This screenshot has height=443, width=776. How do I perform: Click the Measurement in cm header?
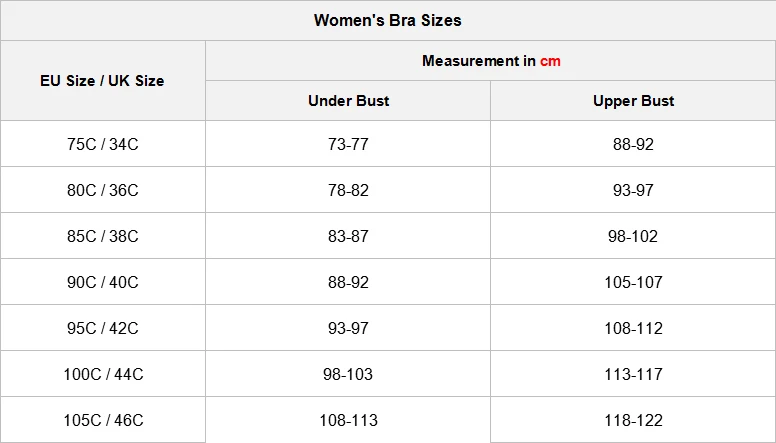pyautogui.click(x=491, y=61)
